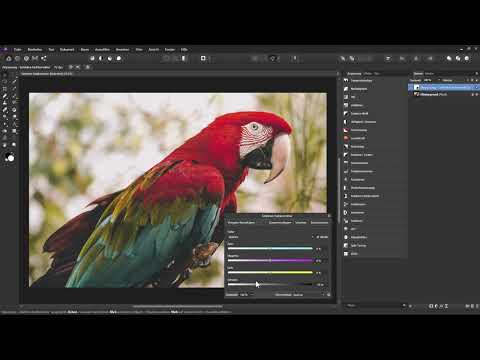This screenshot has height=360, width=480.
Task: Open the Datei menu
Action: click(17, 50)
